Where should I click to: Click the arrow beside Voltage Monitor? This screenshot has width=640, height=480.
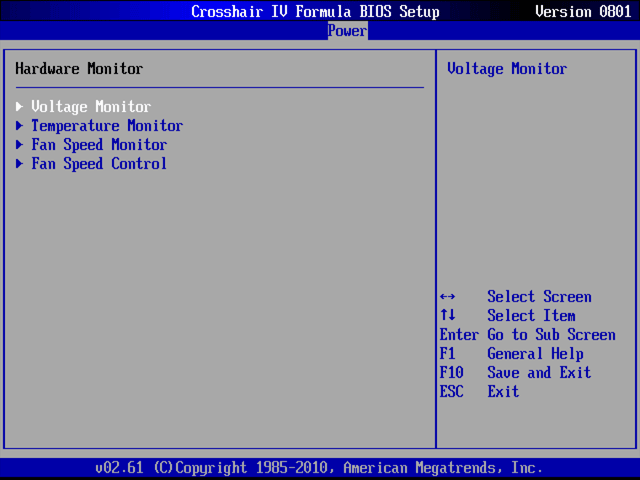(19, 107)
